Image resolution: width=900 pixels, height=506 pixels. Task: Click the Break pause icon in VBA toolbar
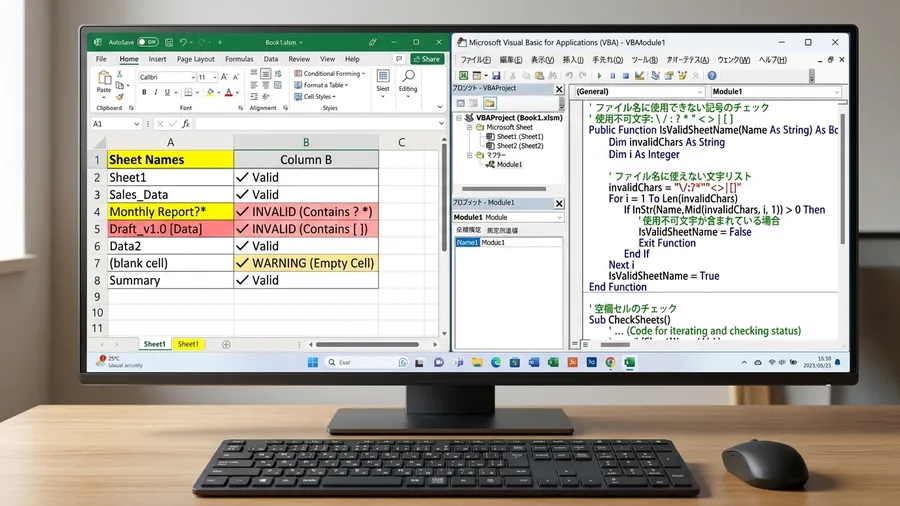point(612,75)
